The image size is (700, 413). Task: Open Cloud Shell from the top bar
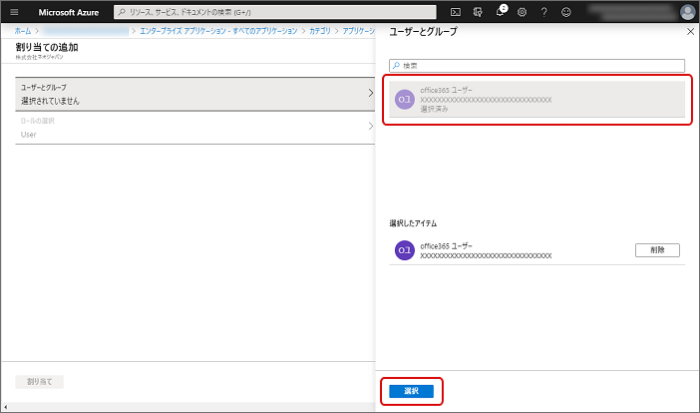pos(455,12)
